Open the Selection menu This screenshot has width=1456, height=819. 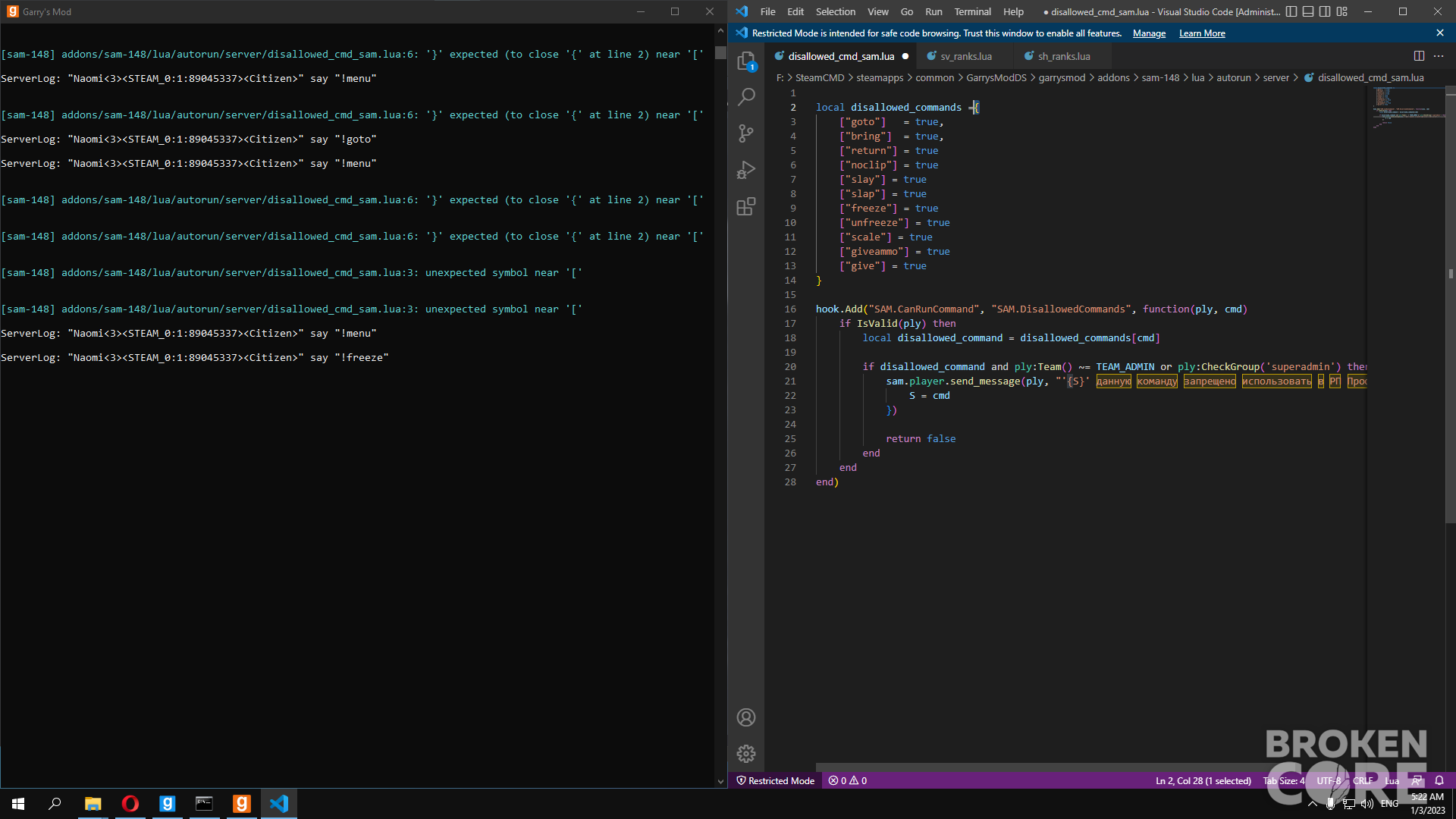[x=835, y=11]
